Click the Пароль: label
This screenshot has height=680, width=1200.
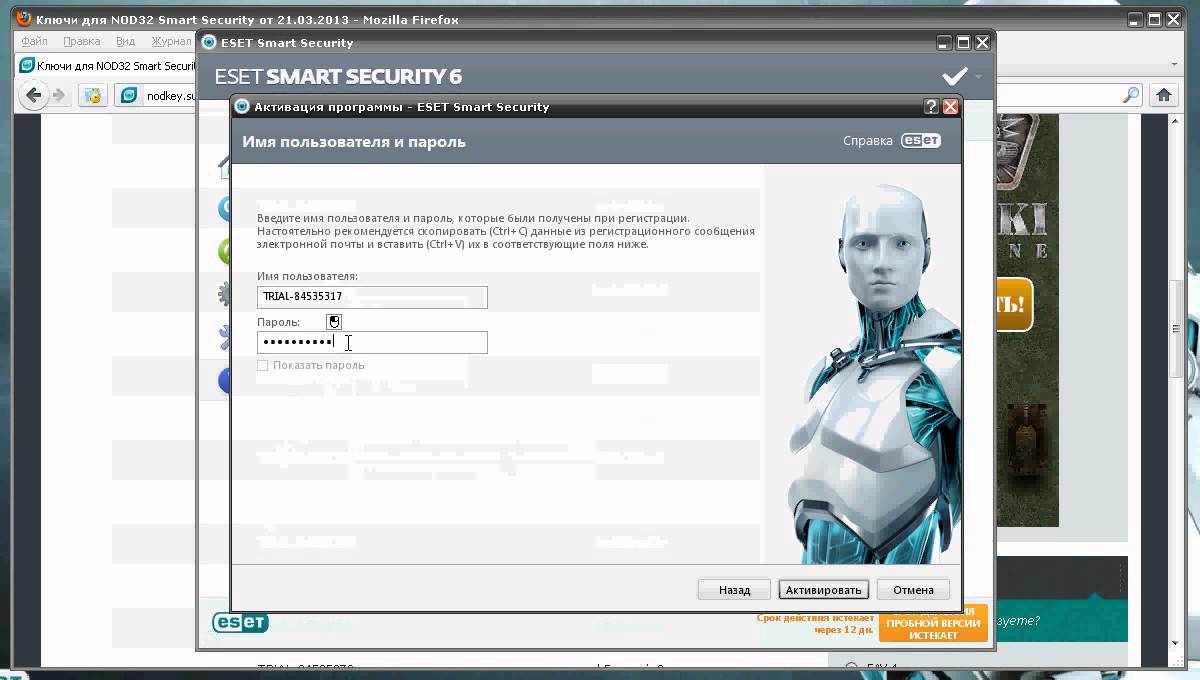click(x=278, y=322)
